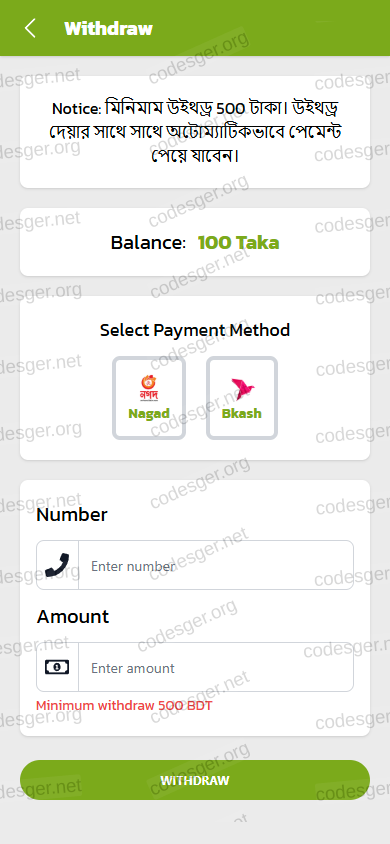Submit using the green WITHDRAW button

coord(195,780)
